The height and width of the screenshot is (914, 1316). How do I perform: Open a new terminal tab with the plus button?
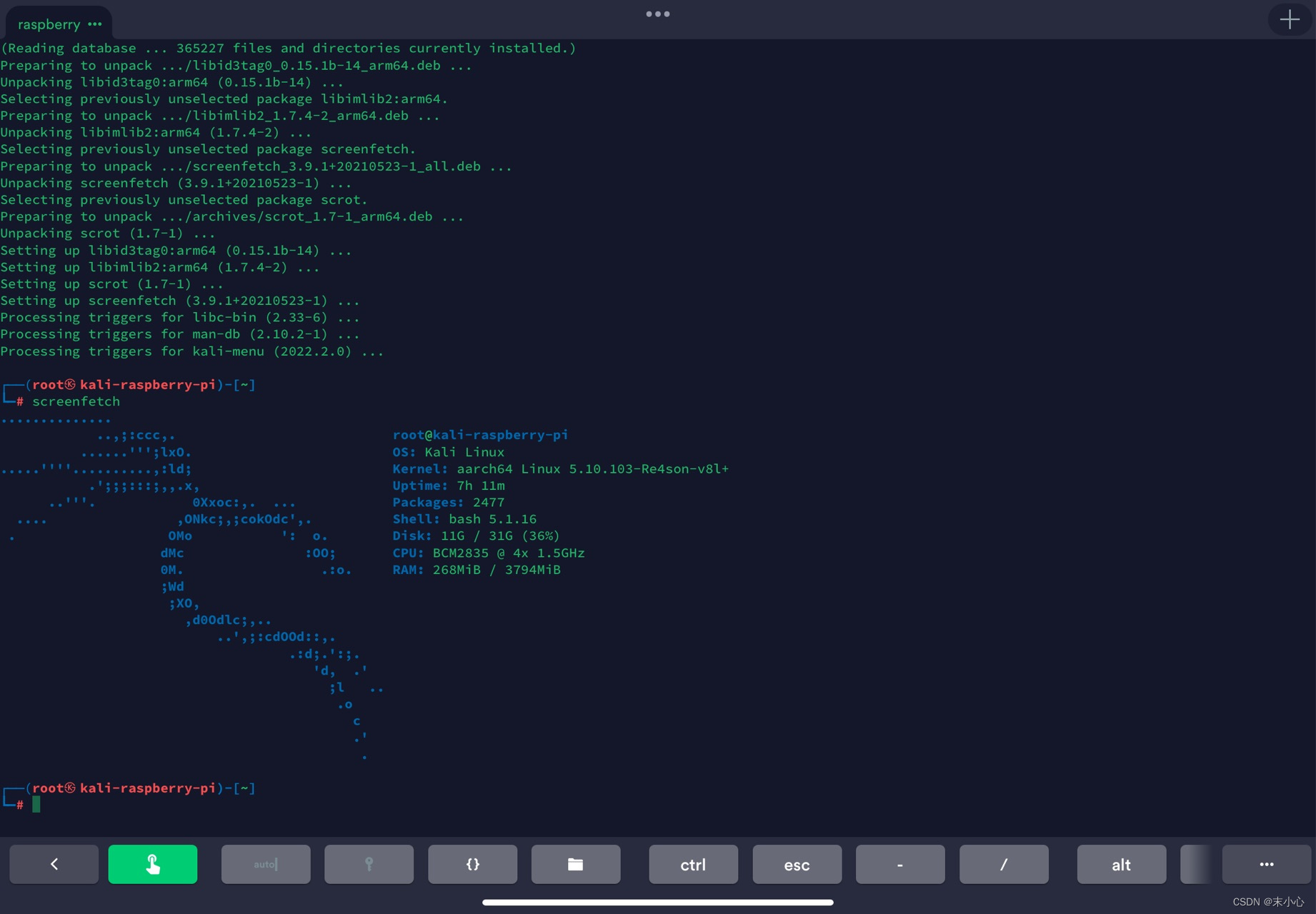(x=1289, y=19)
